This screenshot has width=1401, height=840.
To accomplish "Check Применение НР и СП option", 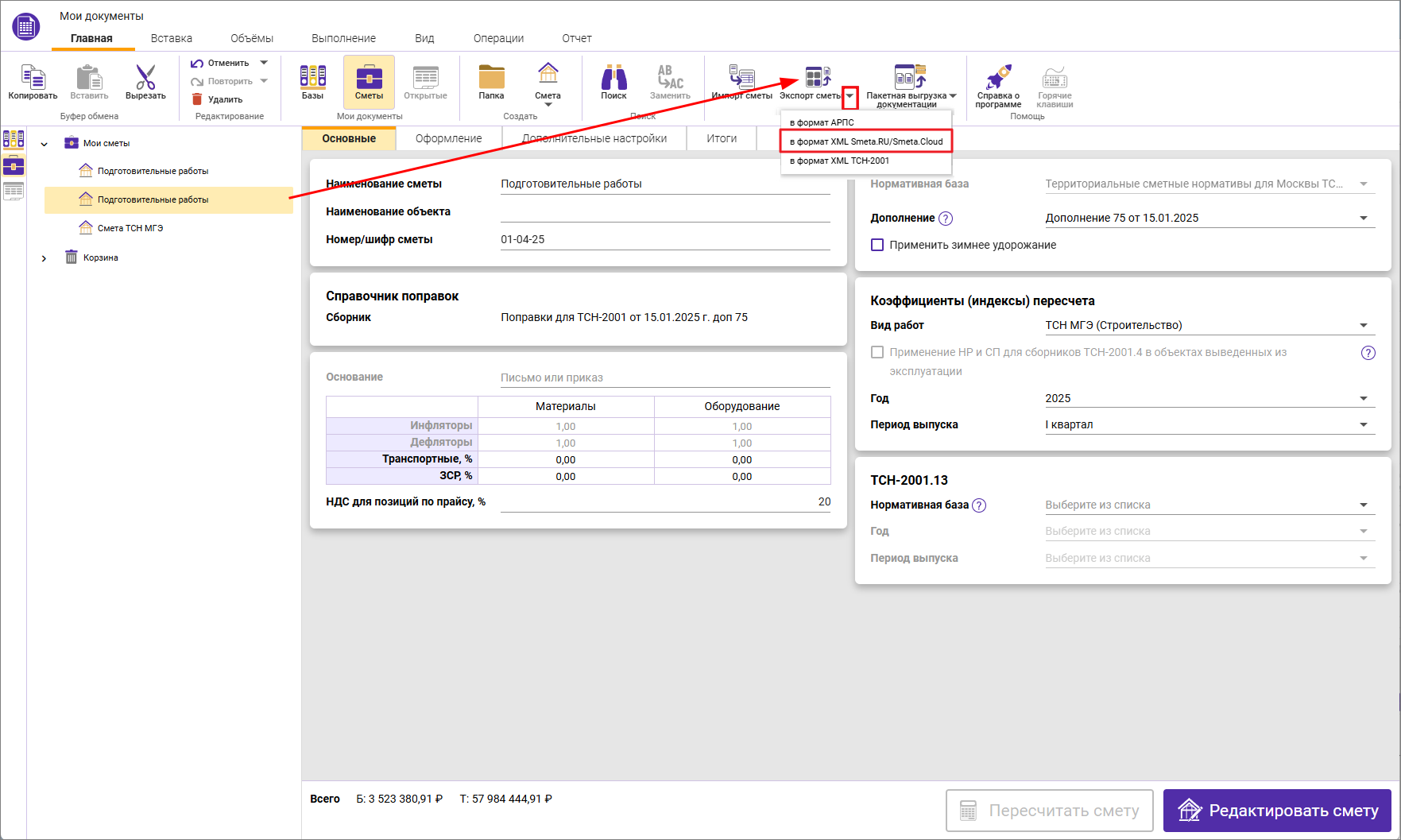I will [x=877, y=352].
